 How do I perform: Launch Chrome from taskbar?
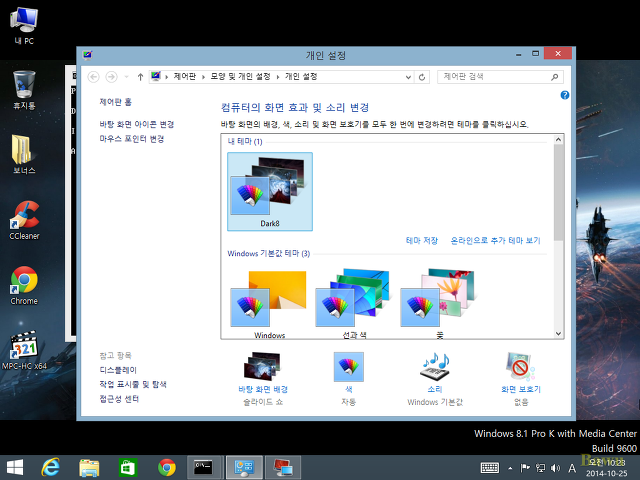coord(167,467)
